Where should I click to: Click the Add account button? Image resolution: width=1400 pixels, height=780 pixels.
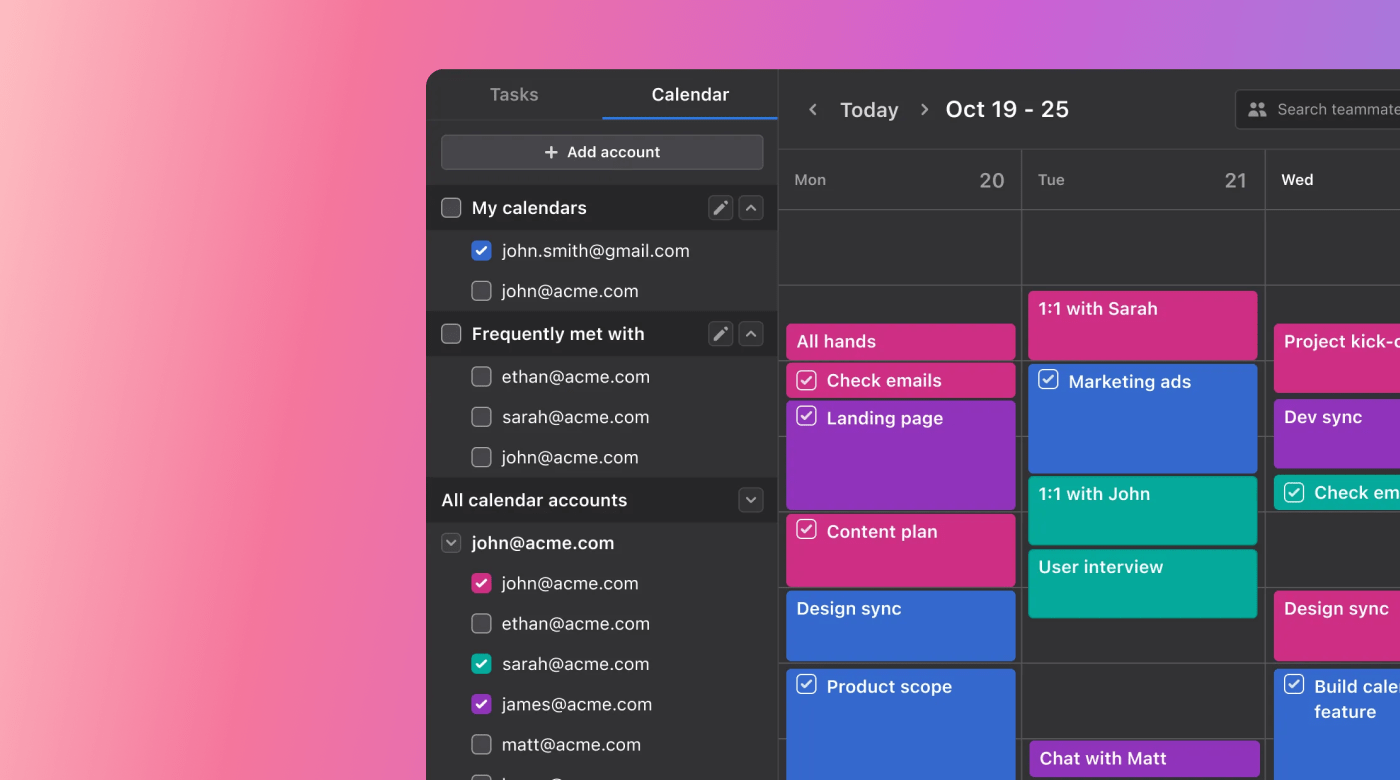coord(602,152)
